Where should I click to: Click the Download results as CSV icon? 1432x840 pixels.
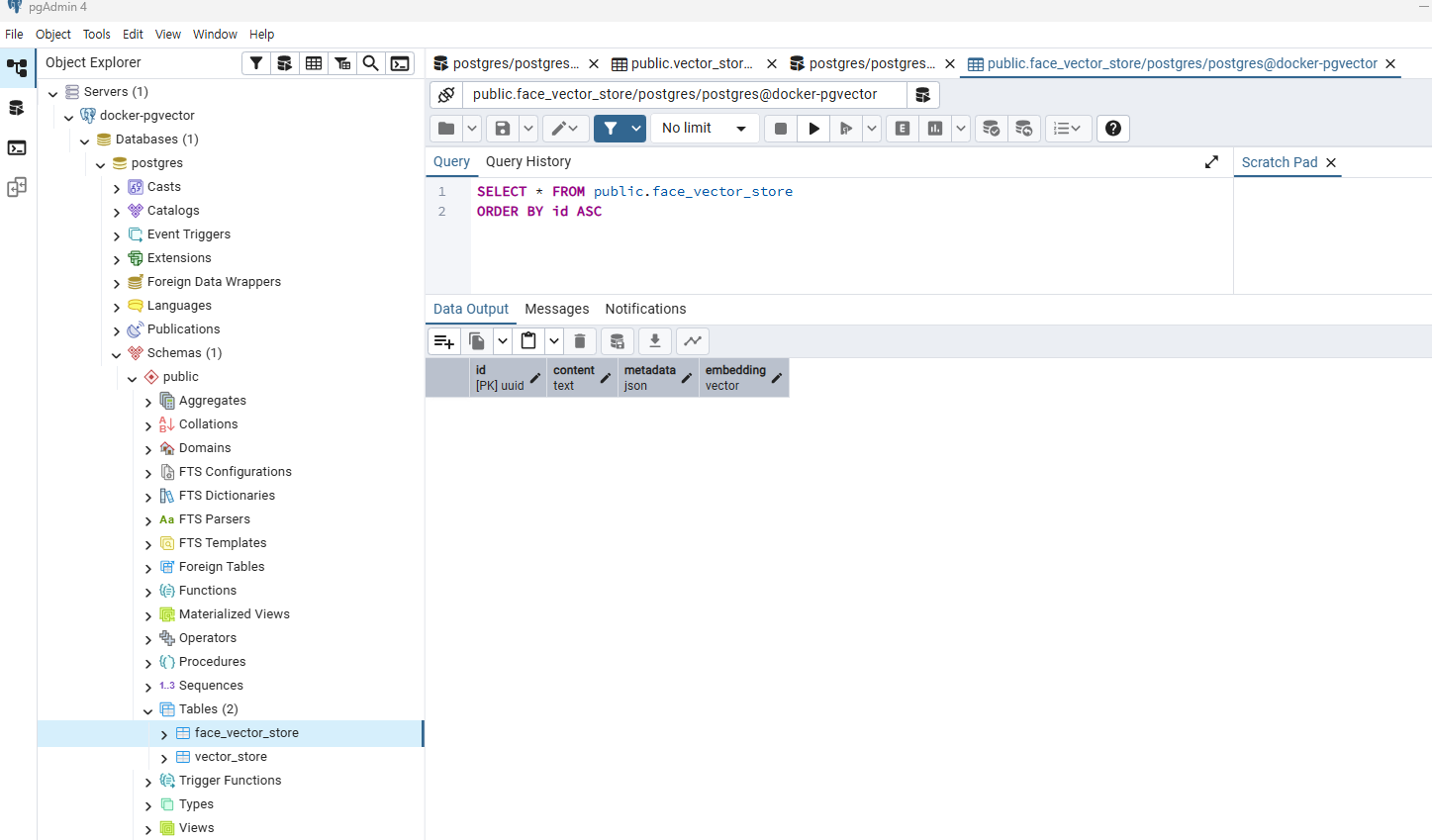pos(655,341)
